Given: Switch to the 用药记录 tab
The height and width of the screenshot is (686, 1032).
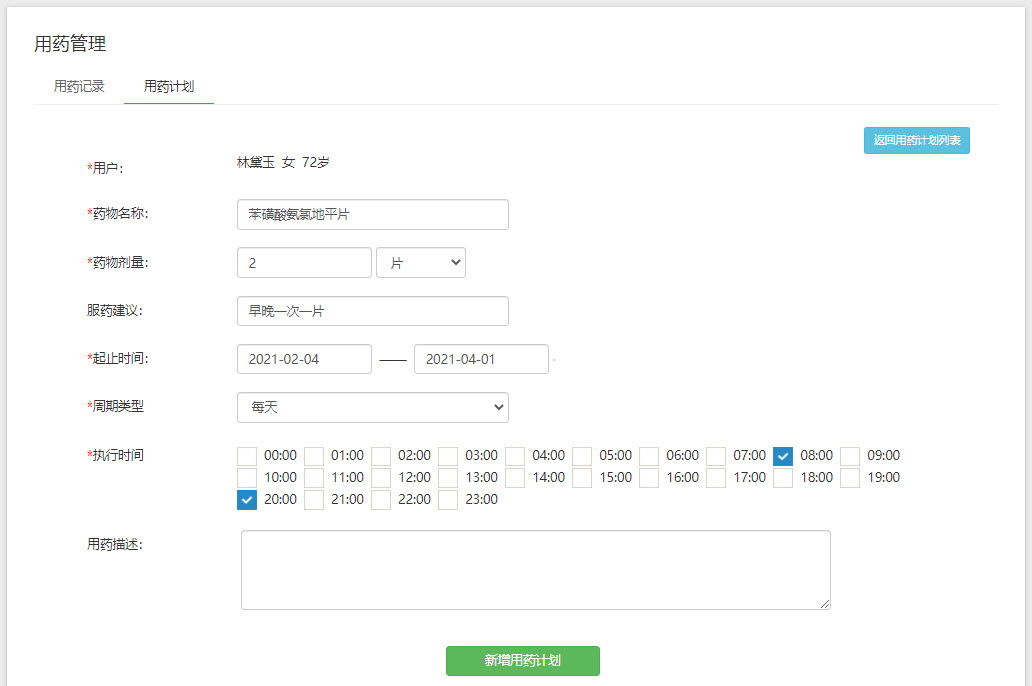Looking at the screenshot, I should coord(77,86).
